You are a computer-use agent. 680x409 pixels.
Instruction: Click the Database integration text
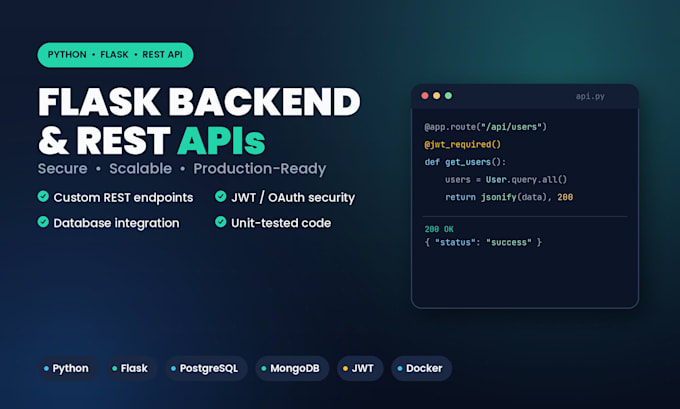[x=116, y=223]
